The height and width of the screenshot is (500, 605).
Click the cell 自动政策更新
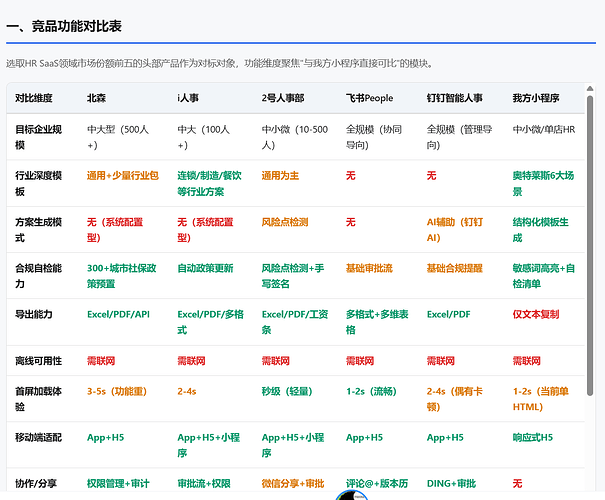(205, 268)
